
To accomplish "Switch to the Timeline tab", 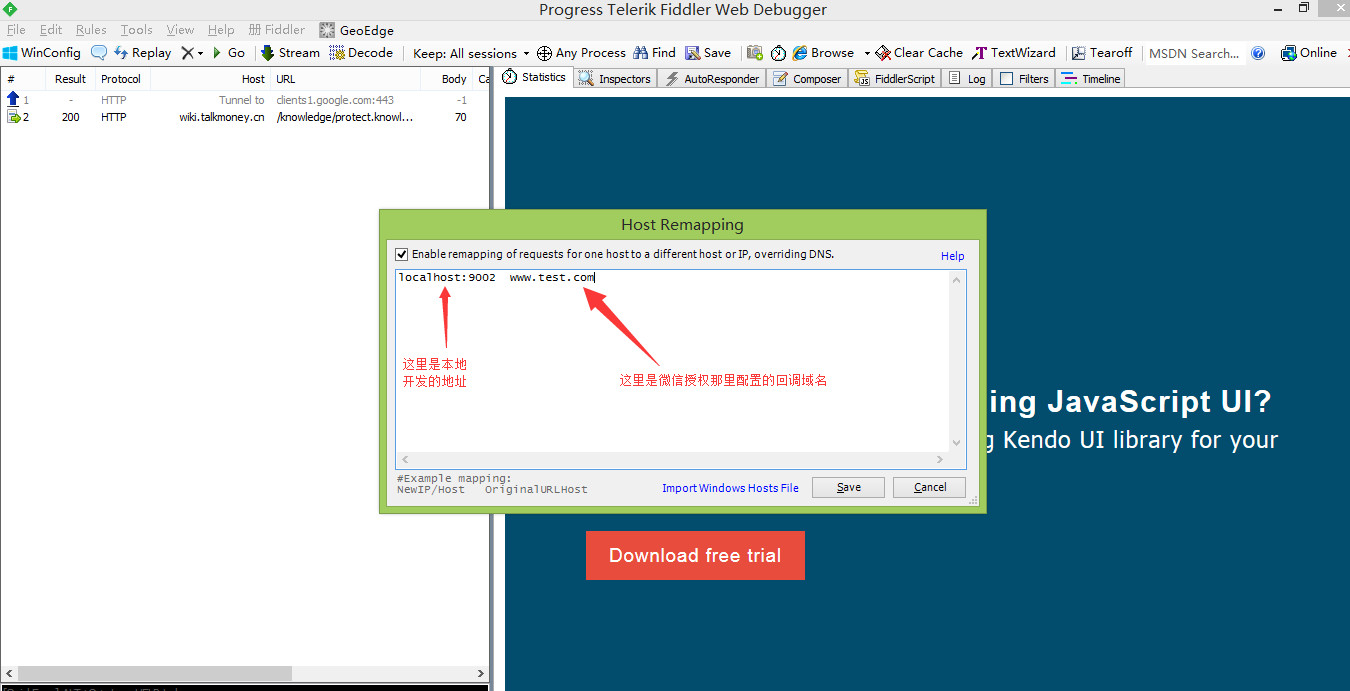I will (1091, 78).
